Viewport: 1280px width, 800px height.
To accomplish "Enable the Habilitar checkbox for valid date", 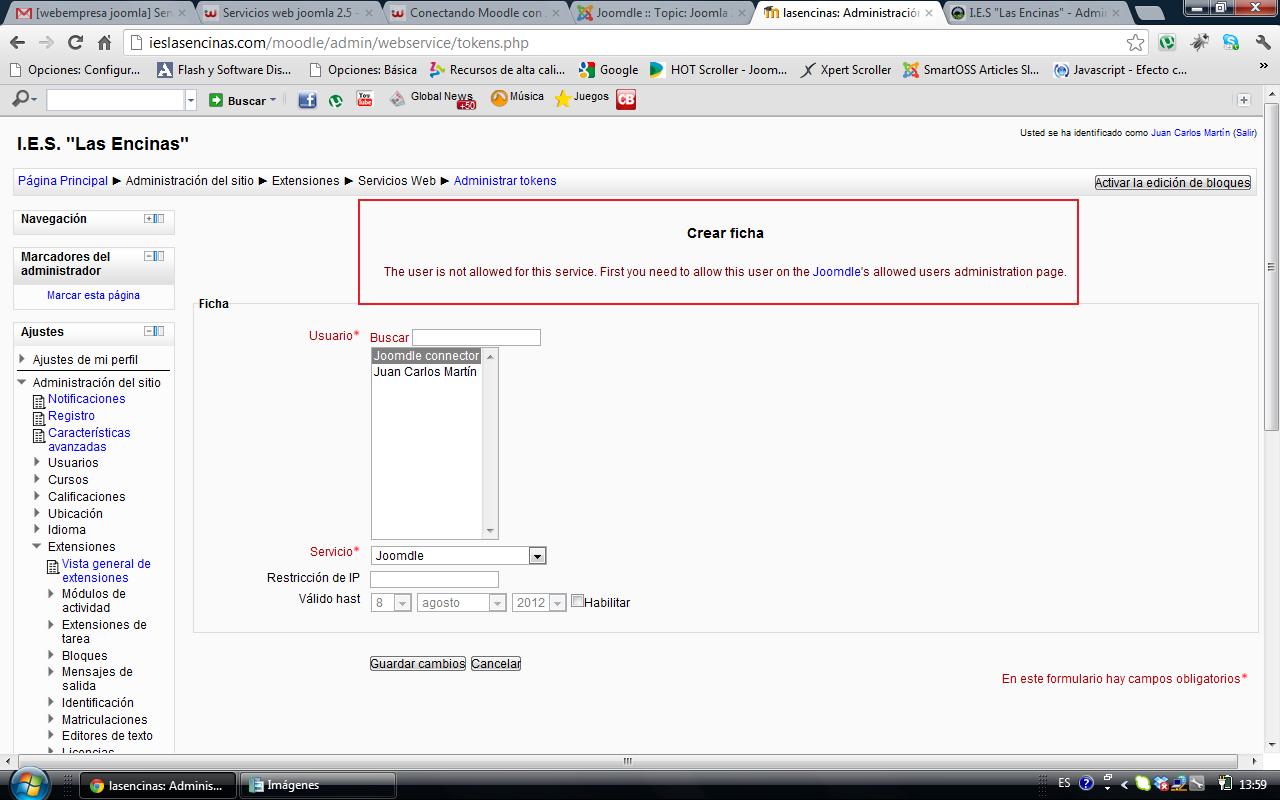I will [x=578, y=601].
